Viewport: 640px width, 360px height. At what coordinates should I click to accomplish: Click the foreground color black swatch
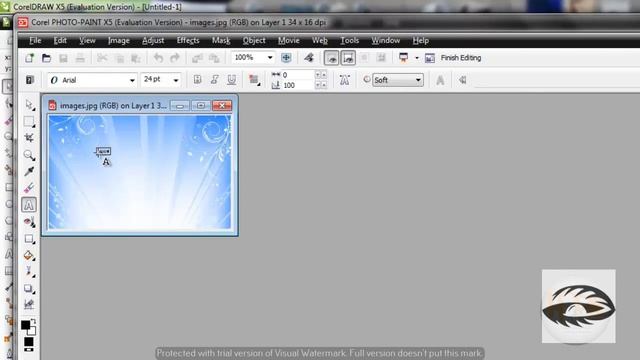point(25,325)
